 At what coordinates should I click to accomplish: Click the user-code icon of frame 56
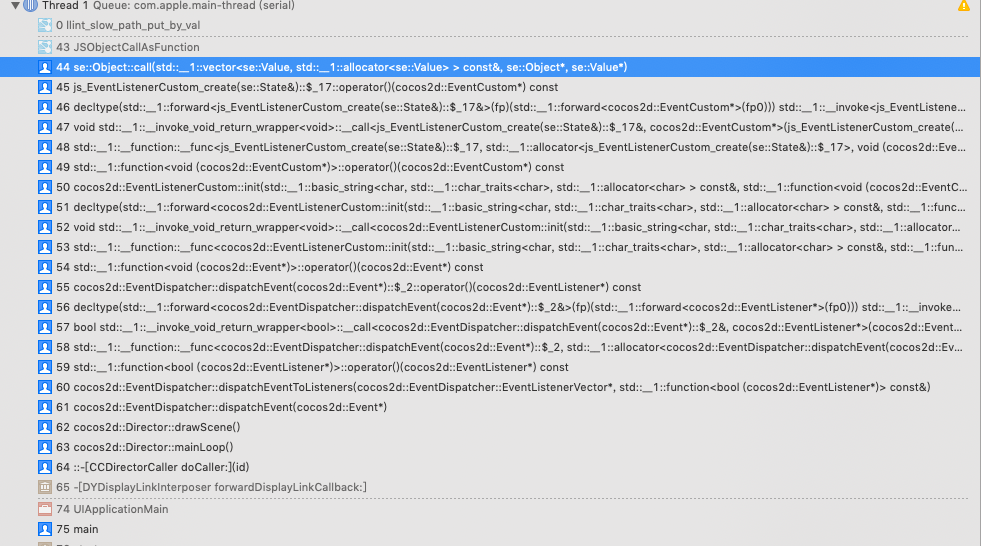pos(45,307)
